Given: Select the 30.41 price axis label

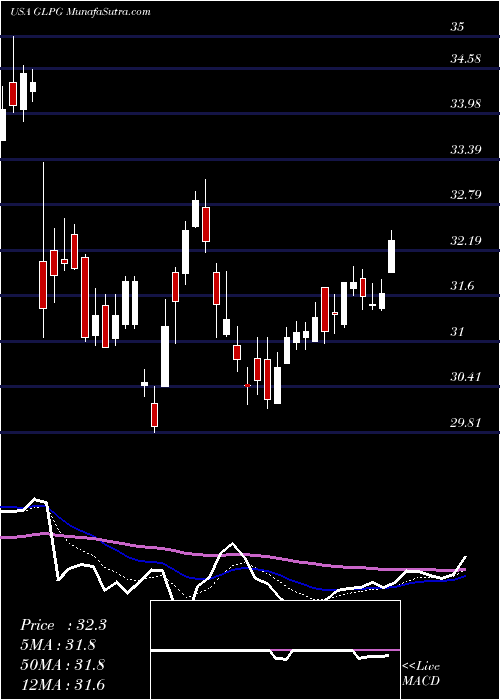Looking at the screenshot, I should pos(466,377).
